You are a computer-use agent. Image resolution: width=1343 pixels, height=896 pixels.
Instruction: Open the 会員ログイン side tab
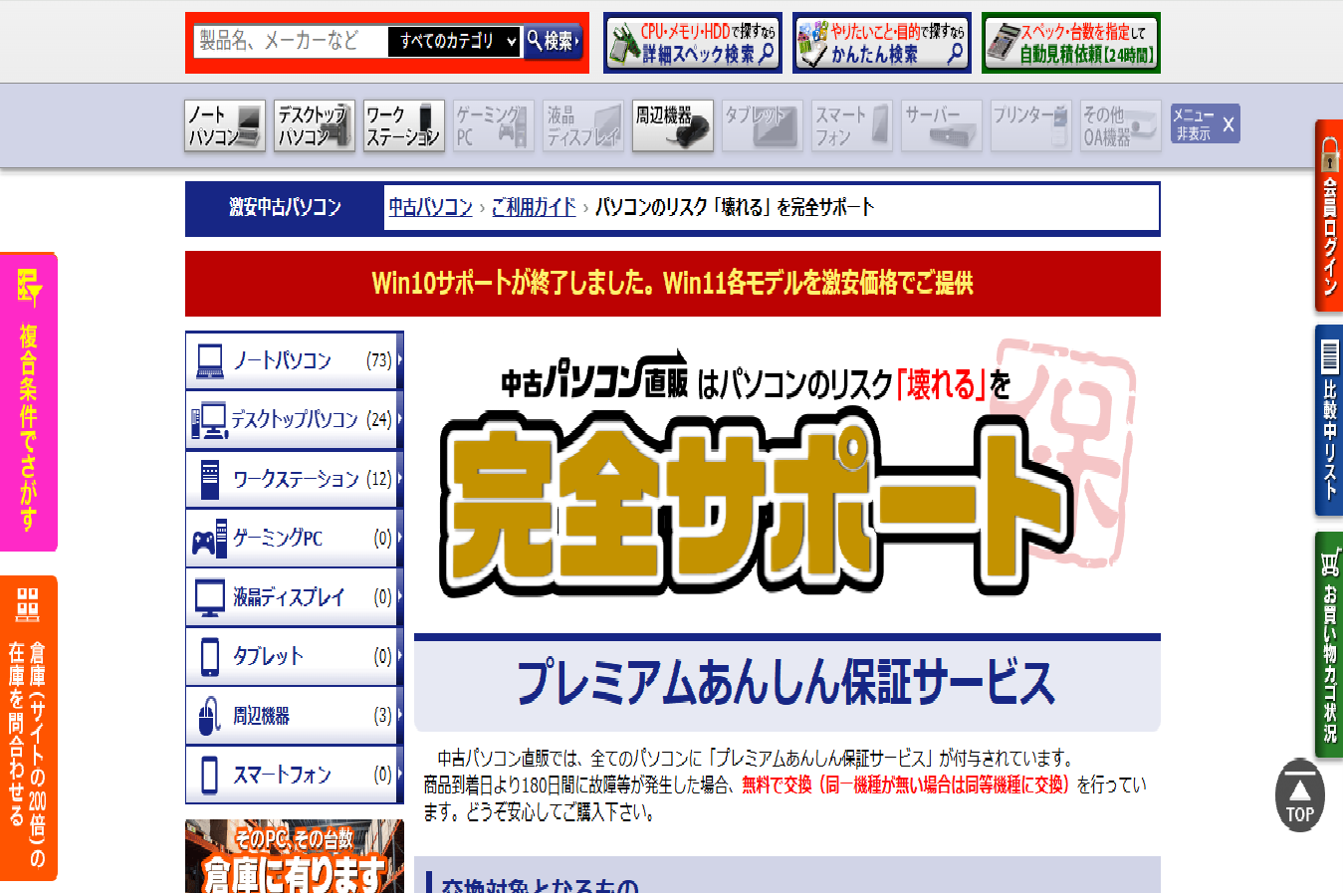coord(1328,217)
